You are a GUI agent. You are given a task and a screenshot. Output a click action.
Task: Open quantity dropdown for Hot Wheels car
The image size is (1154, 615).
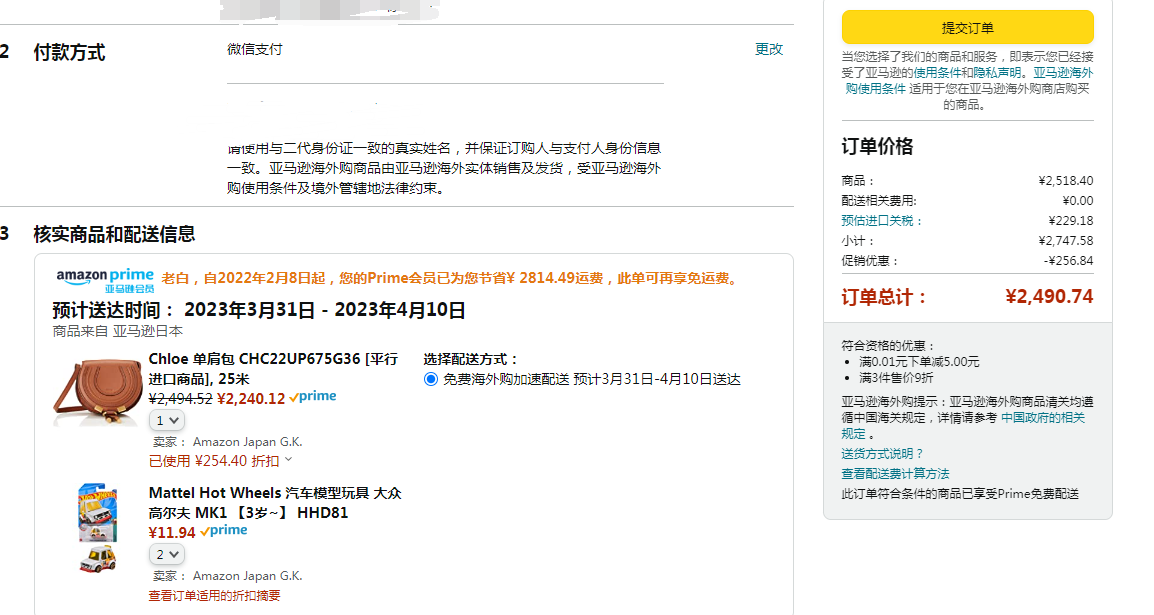pos(167,554)
